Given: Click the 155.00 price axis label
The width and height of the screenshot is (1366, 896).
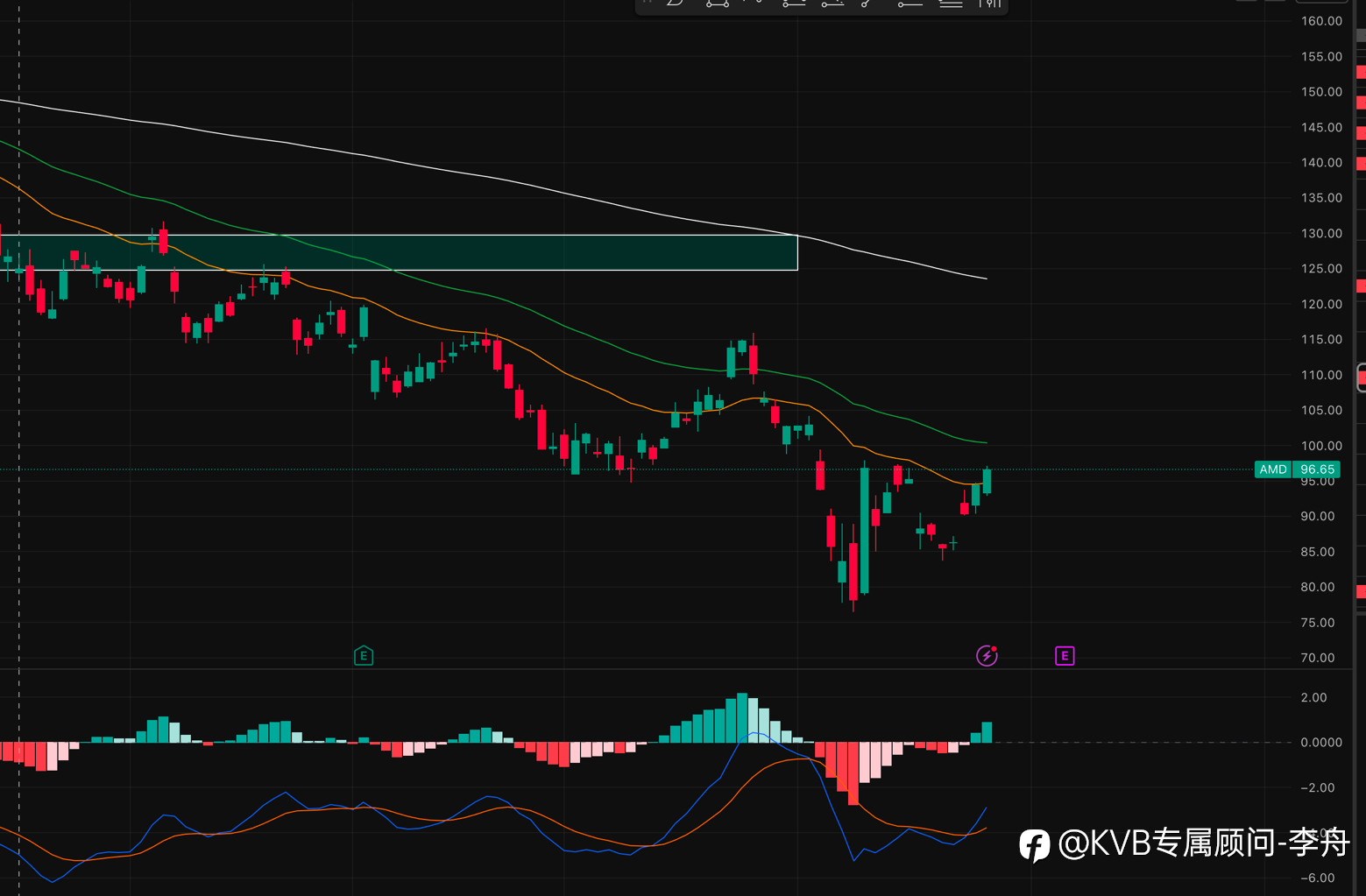Looking at the screenshot, I should pos(1321,56).
